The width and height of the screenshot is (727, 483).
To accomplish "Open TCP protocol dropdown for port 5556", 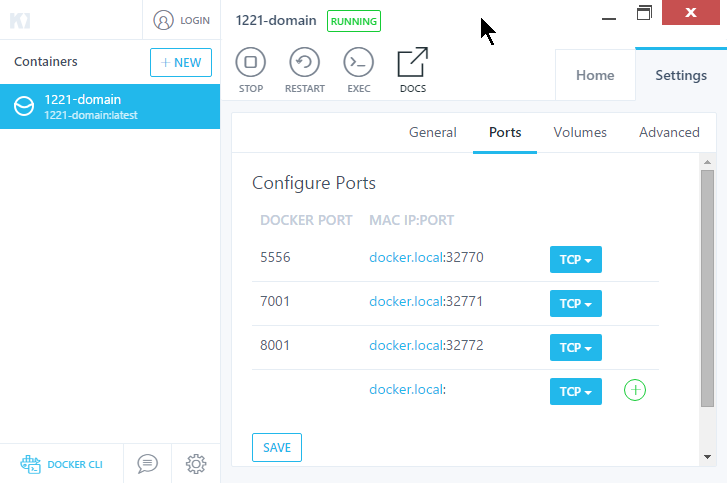I will point(575,259).
